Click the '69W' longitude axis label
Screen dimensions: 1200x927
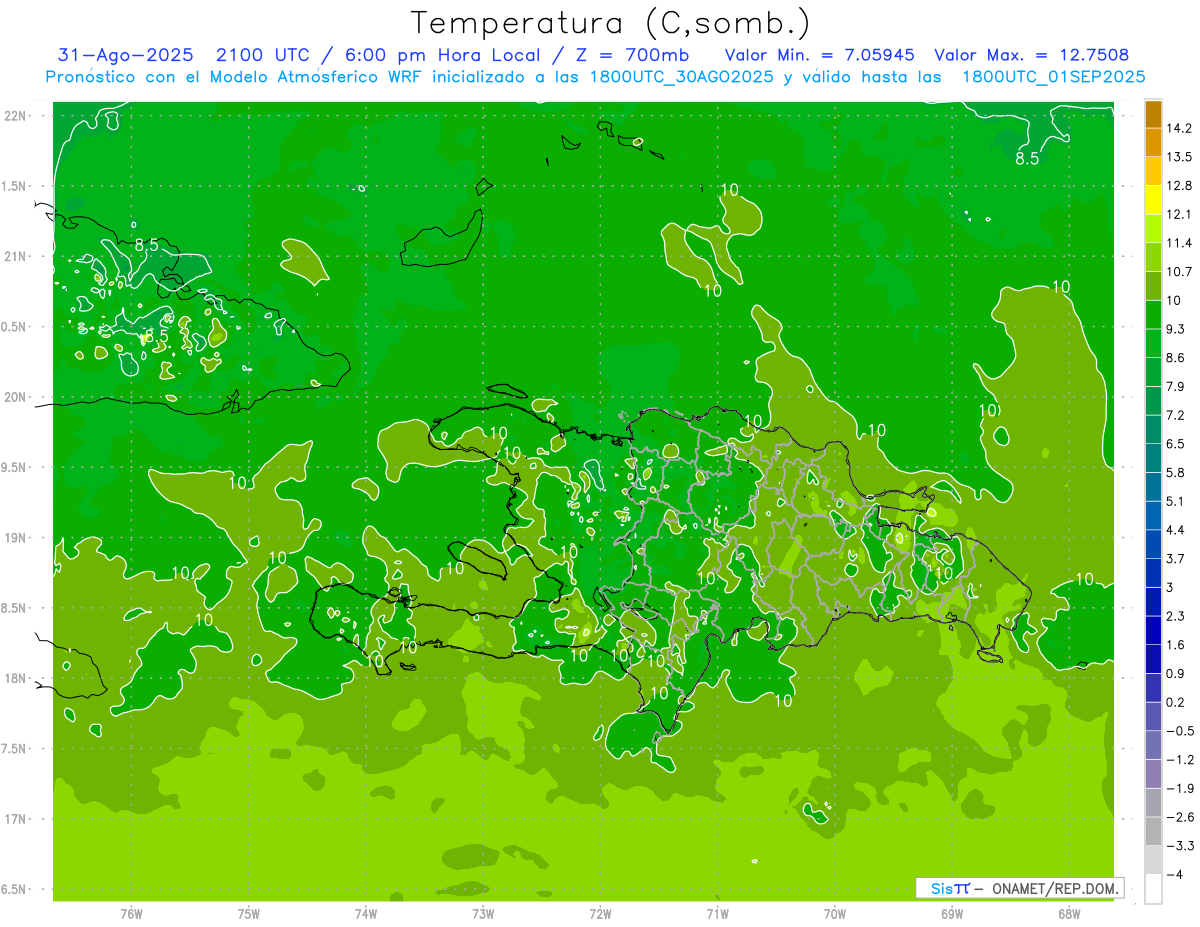pos(951,914)
